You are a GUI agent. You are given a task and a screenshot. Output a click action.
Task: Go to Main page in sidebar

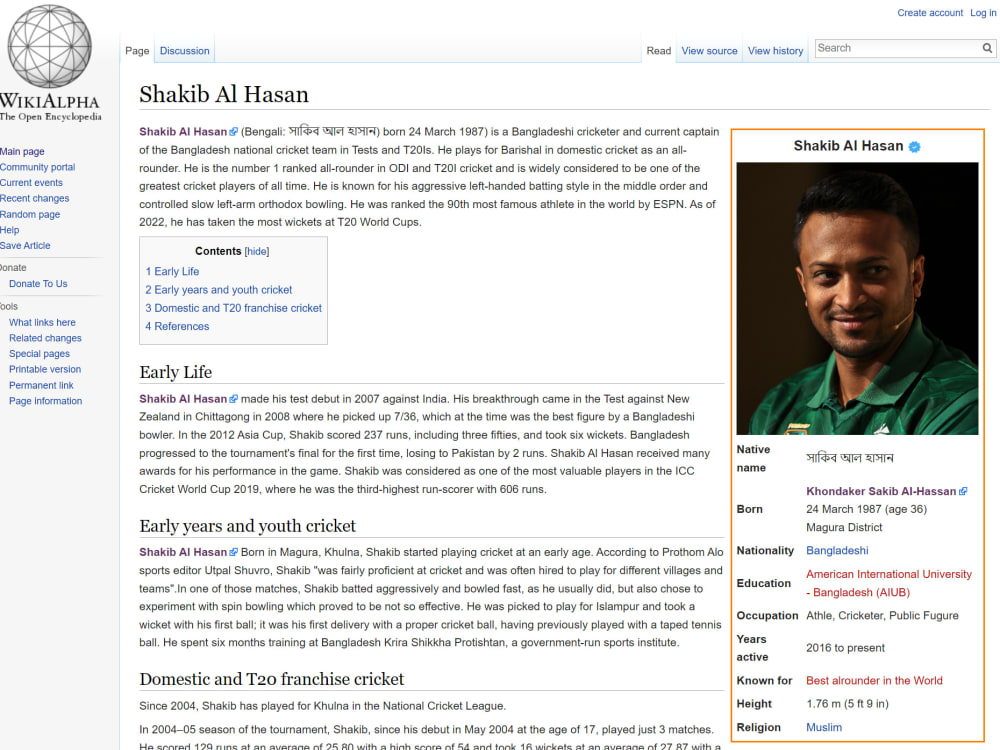[x=22, y=151]
